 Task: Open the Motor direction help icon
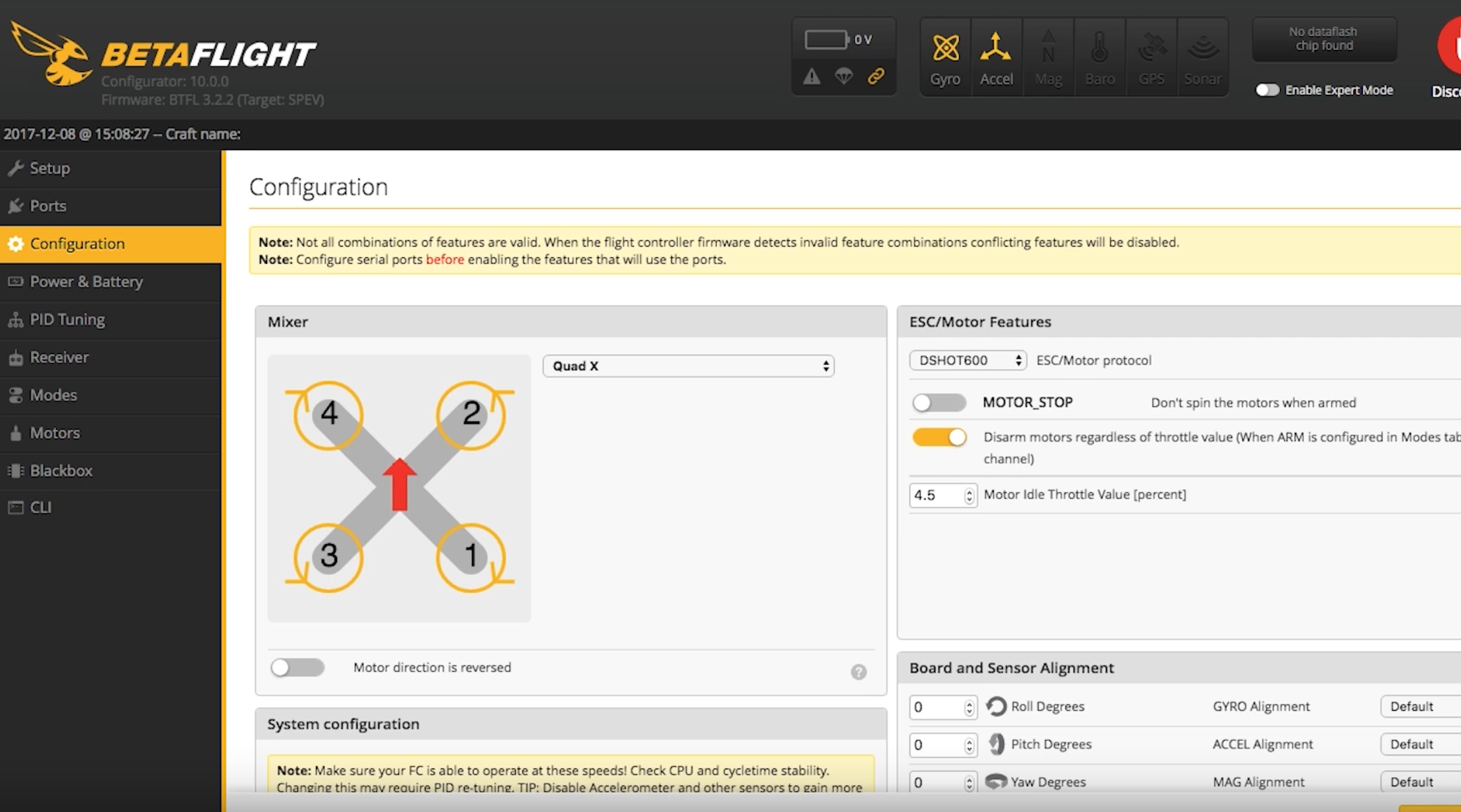coord(858,672)
